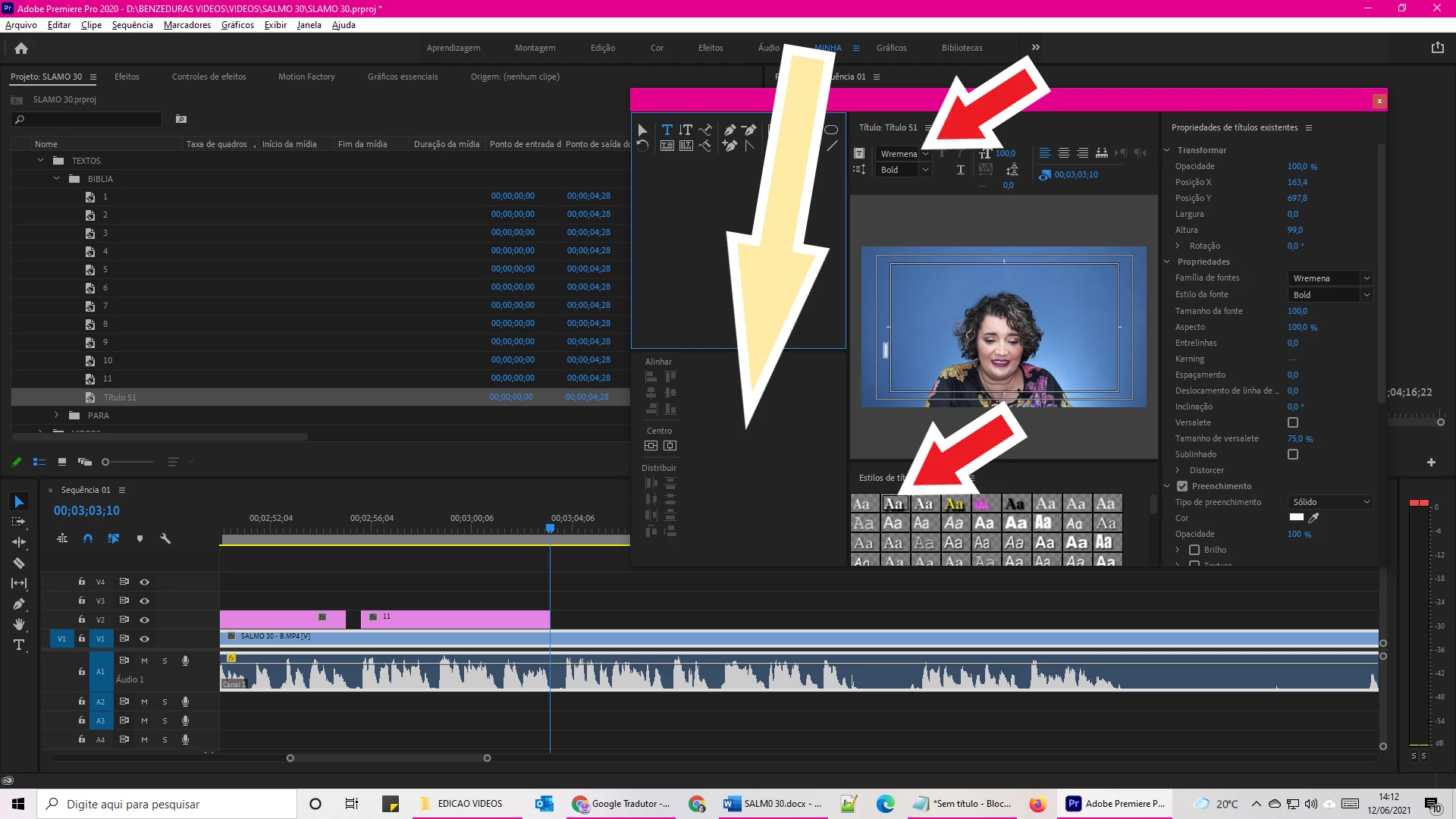The width and height of the screenshot is (1456, 819).
Task: Select the Razor tool in the timeline toolbar
Action: click(19, 563)
